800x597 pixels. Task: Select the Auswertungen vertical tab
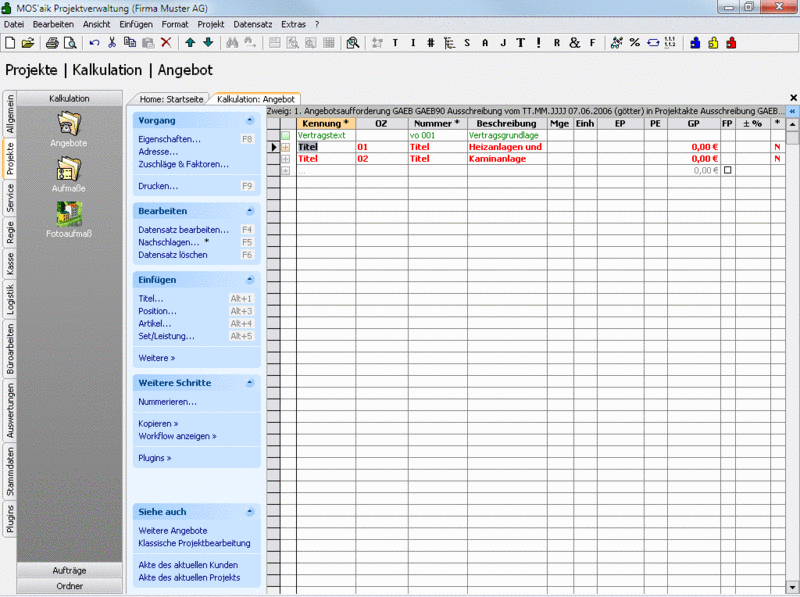tap(10, 411)
